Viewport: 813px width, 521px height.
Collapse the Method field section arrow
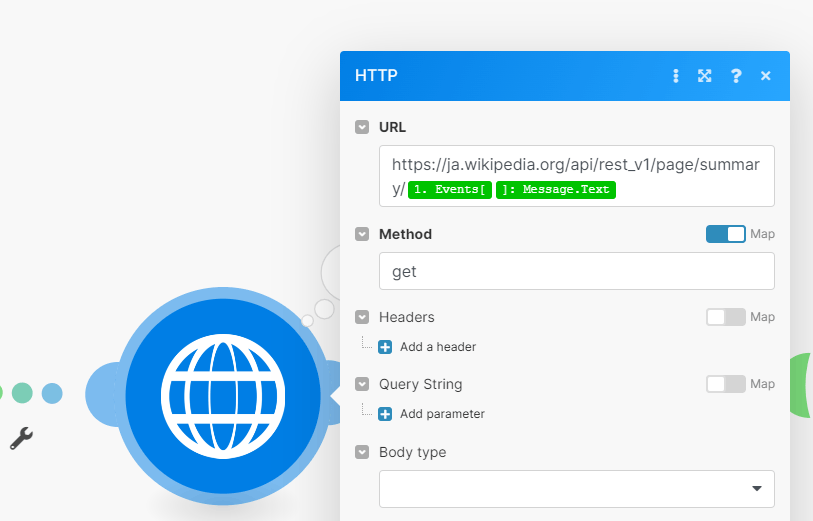[362, 234]
